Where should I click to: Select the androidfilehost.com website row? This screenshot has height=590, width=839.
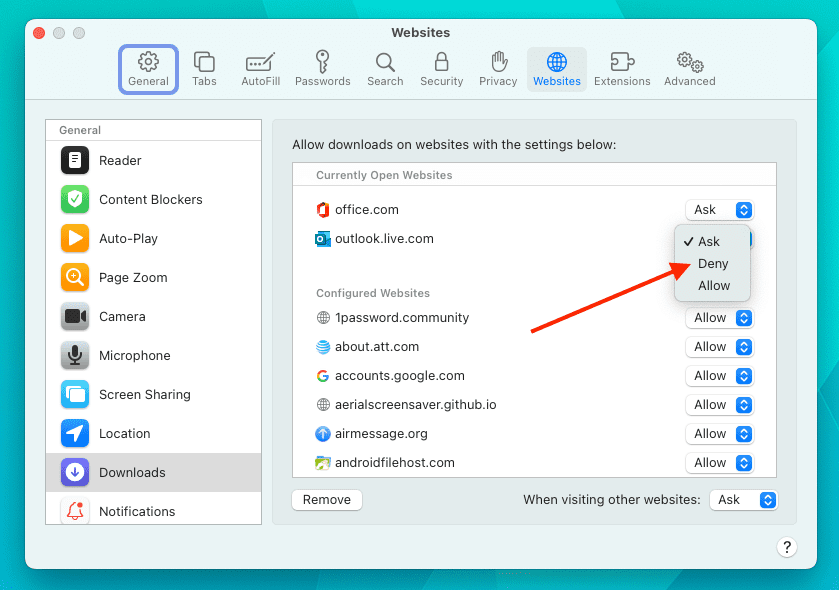coord(534,463)
